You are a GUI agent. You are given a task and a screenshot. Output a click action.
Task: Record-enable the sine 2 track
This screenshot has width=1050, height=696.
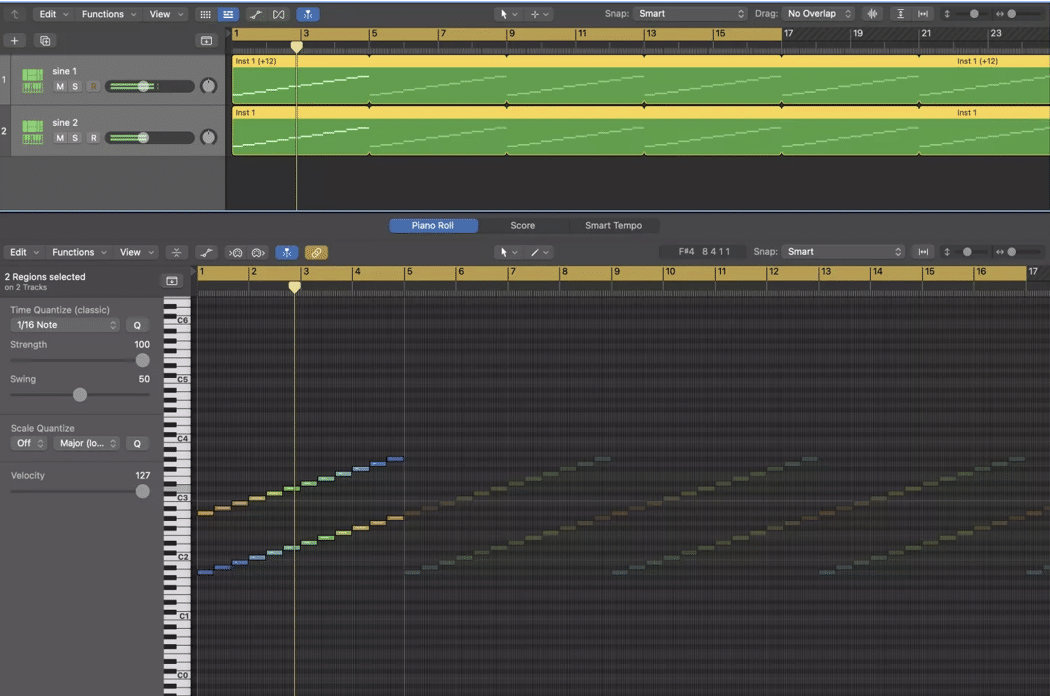coord(93,138)
